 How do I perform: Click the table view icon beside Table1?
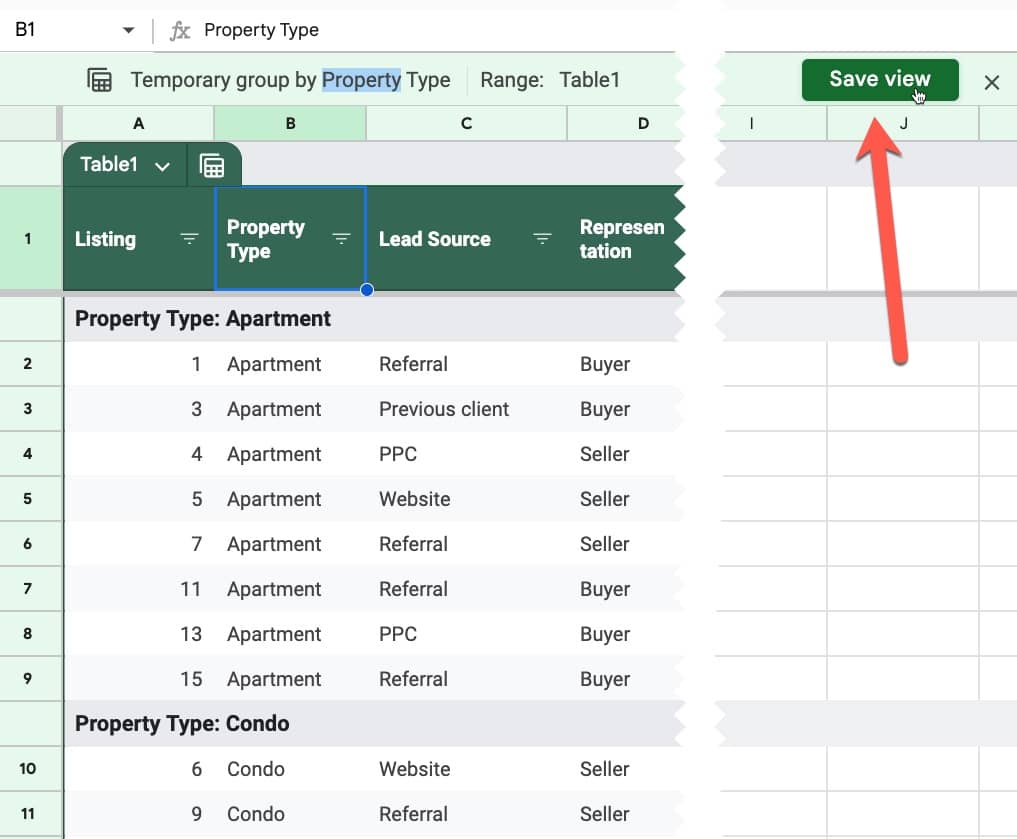click(x=212, y=166)
